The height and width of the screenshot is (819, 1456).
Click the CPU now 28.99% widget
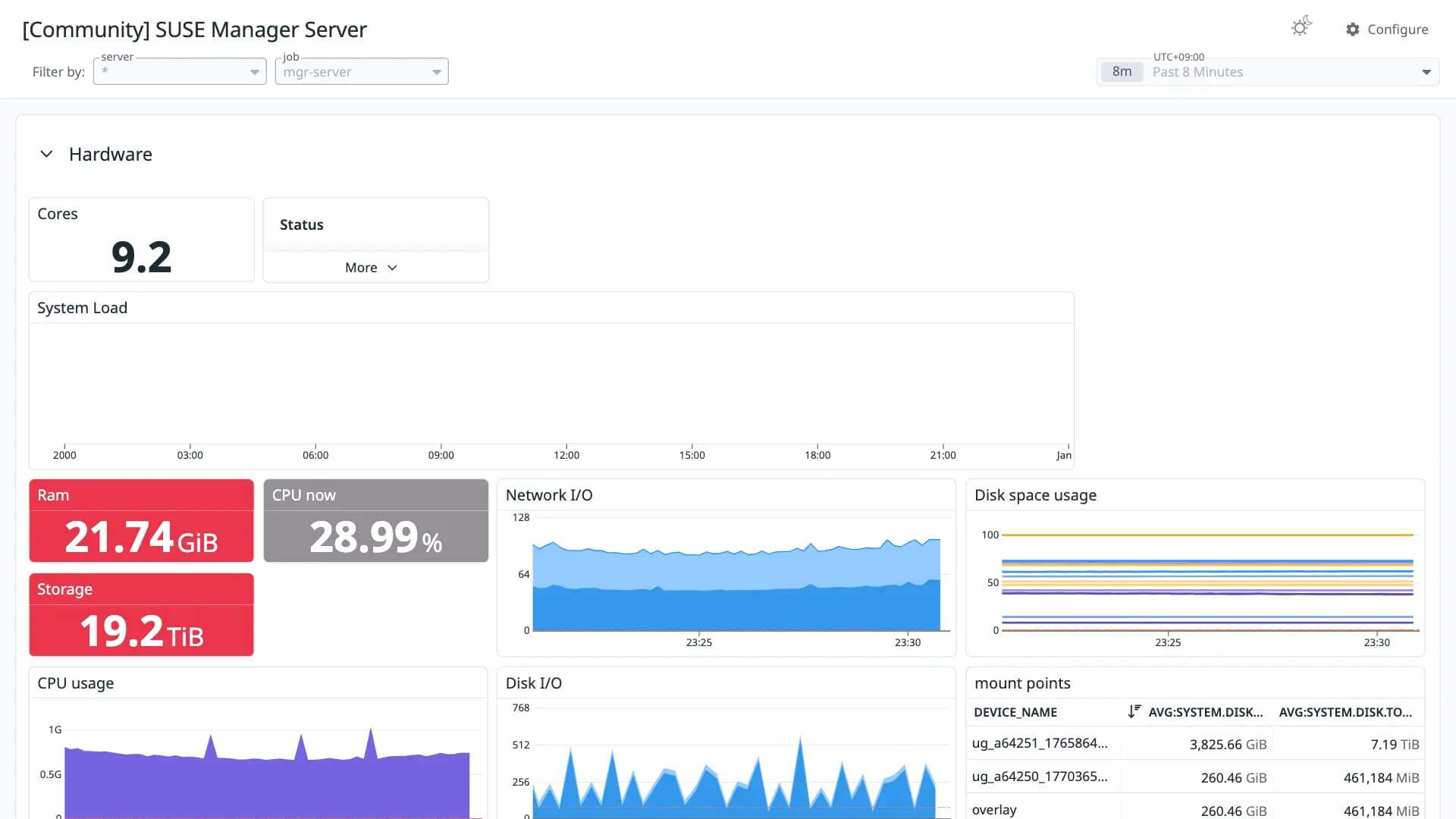click(376, 520)
